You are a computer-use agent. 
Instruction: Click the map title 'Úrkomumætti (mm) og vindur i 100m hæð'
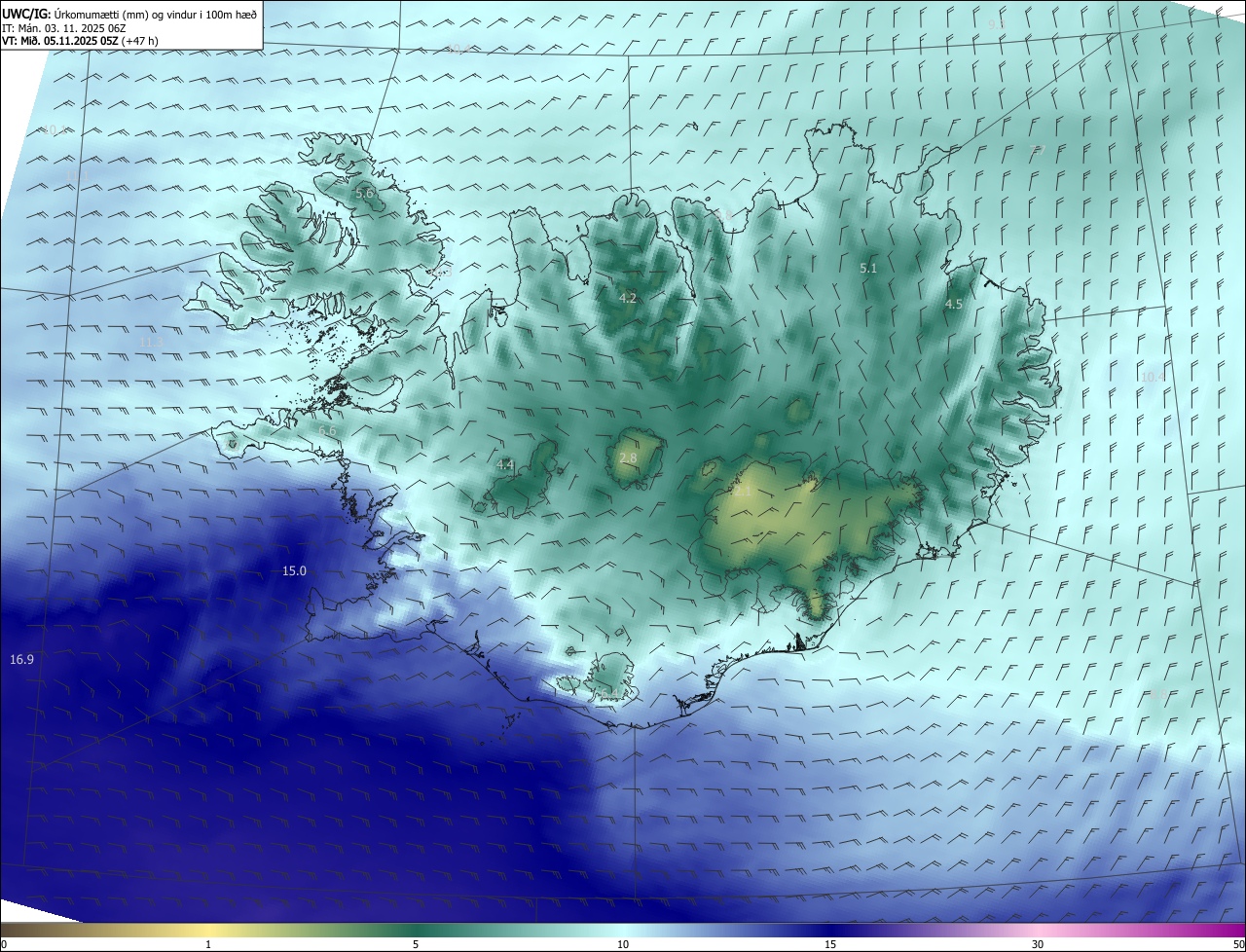156,14
